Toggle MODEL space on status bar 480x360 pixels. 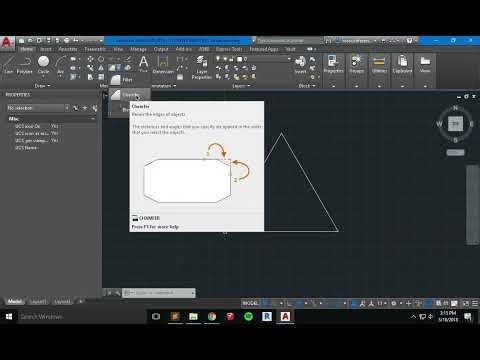tap(250, 303)
